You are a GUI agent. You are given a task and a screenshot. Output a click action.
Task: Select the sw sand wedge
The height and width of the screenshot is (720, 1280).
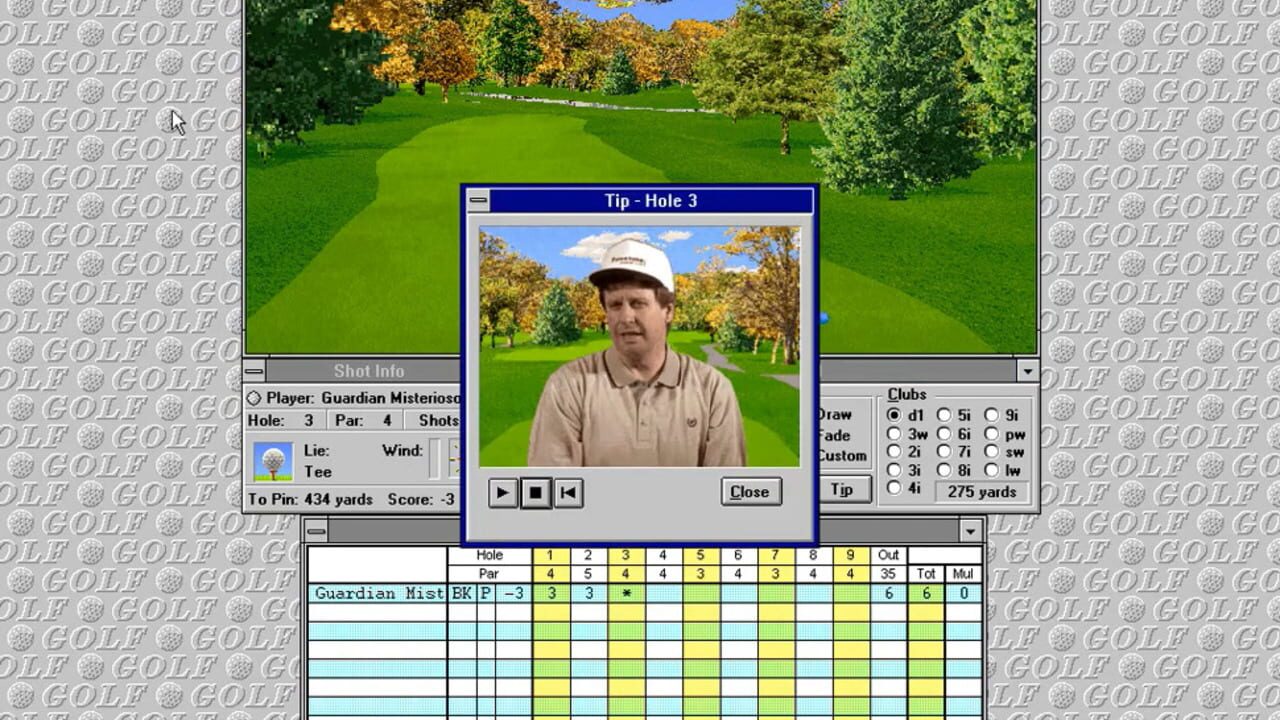1005,452
